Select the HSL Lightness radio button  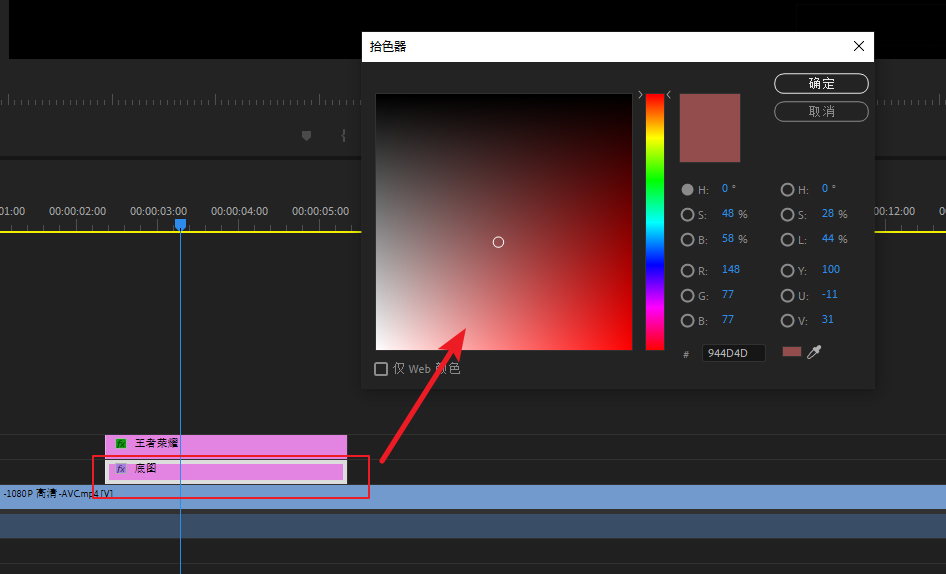pyautogui.click(x=788, y=240)
